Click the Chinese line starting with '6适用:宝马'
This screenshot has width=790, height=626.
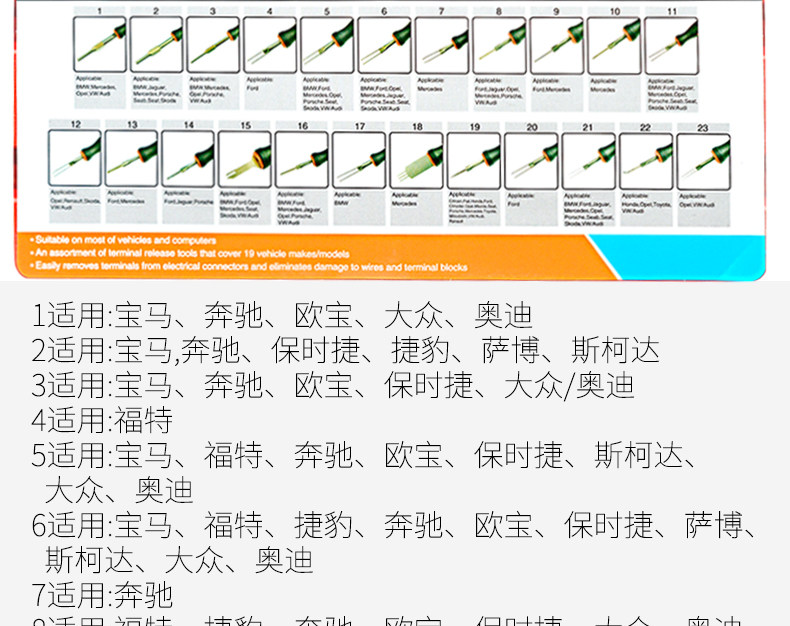click(x=394, y=526)
